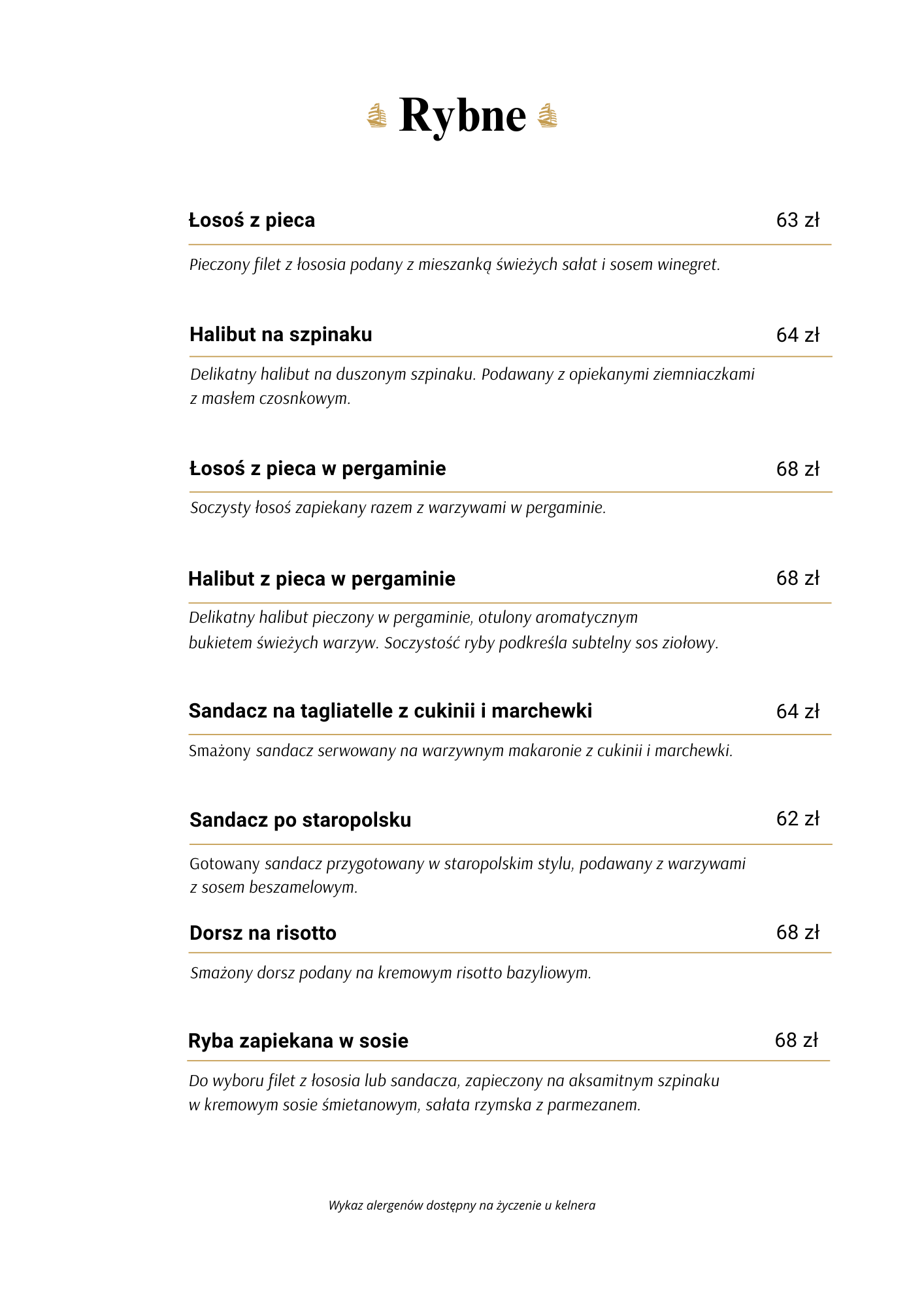Click the ship icon left of Rybne
Viewport: 924px width, 1307px height.
[377, 116]
